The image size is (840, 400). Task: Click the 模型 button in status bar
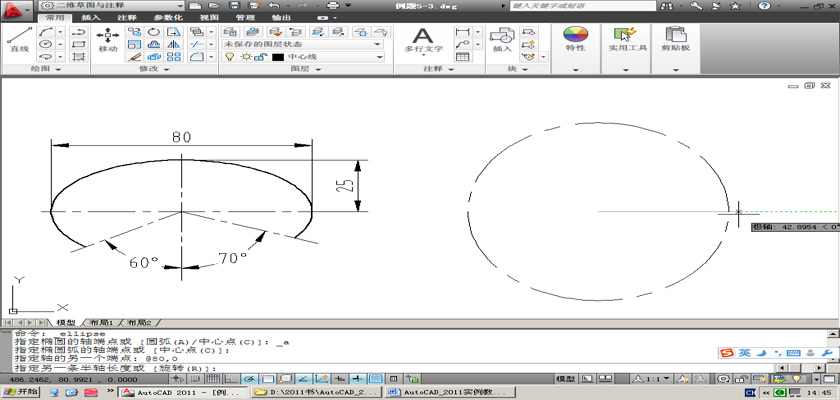pyautogui.click(x=565, y=379)
